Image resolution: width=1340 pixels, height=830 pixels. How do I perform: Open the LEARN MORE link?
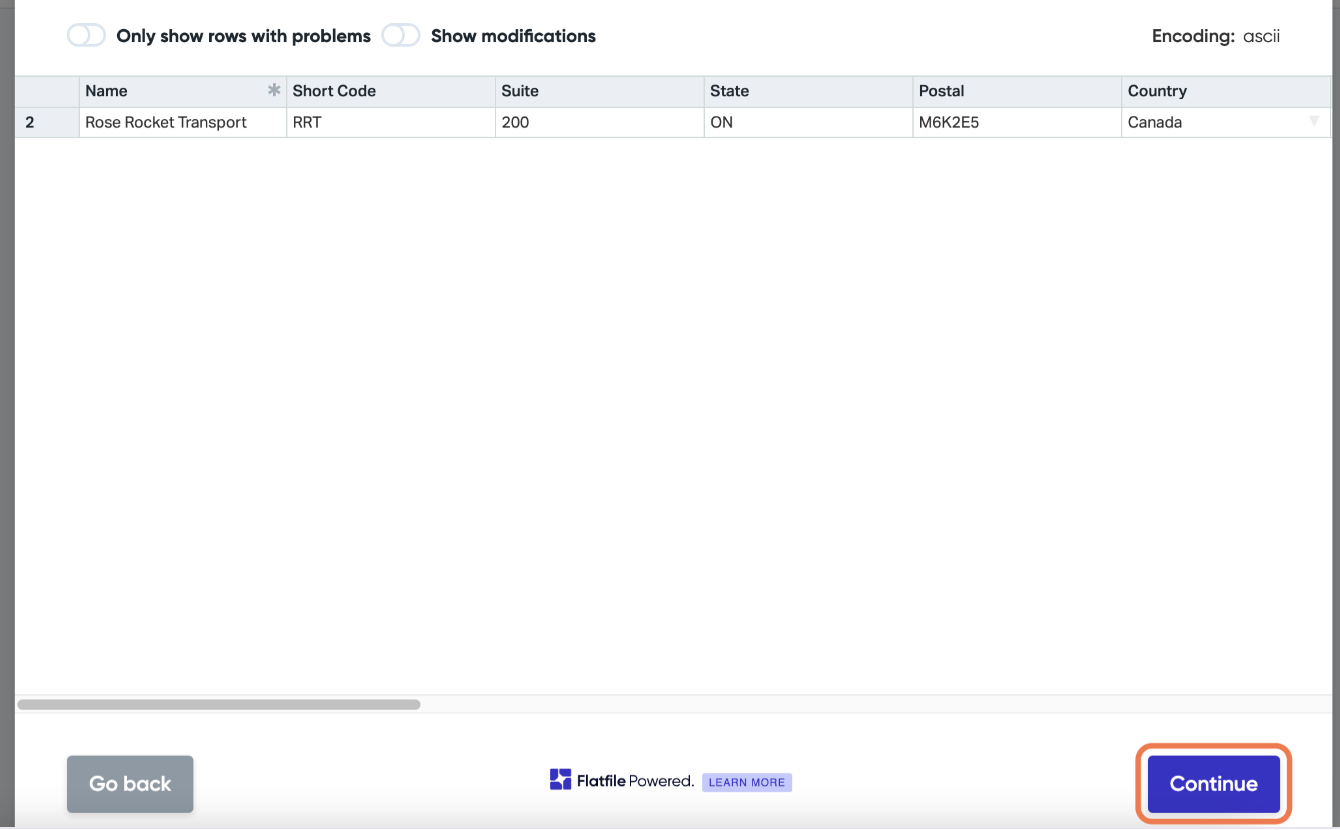(747, 782)
